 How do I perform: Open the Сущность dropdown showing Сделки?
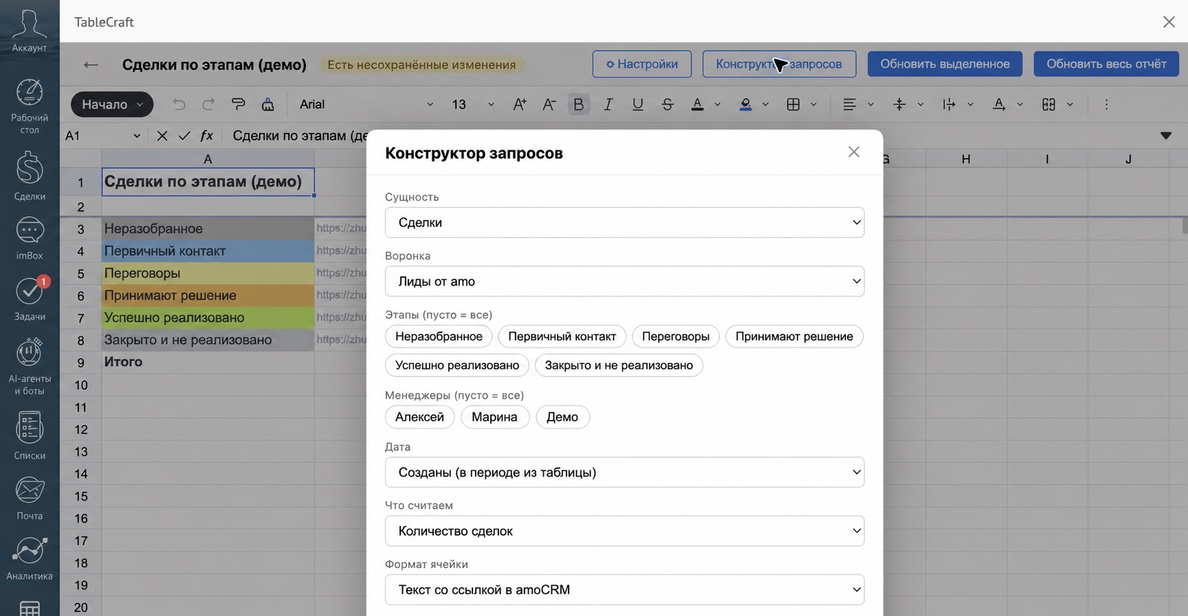[x=624, y=222]
